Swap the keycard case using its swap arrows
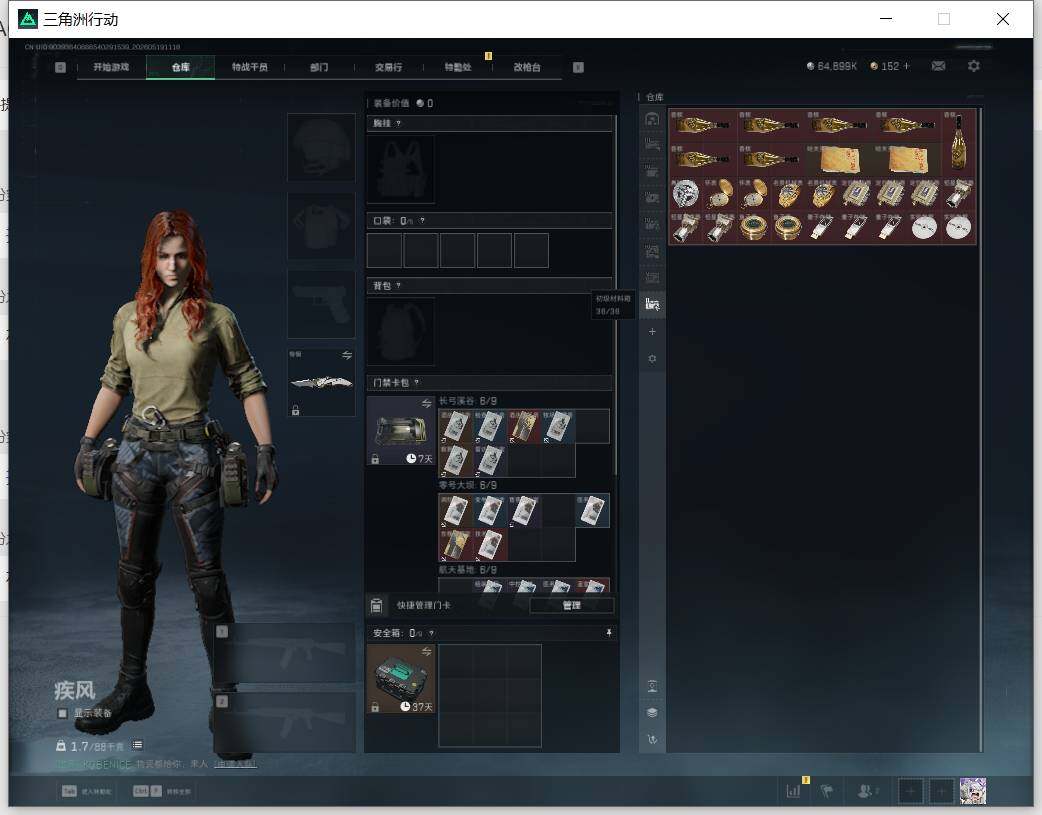The height and width of the screenshot is (815, 1042). [x=427, y=404]
